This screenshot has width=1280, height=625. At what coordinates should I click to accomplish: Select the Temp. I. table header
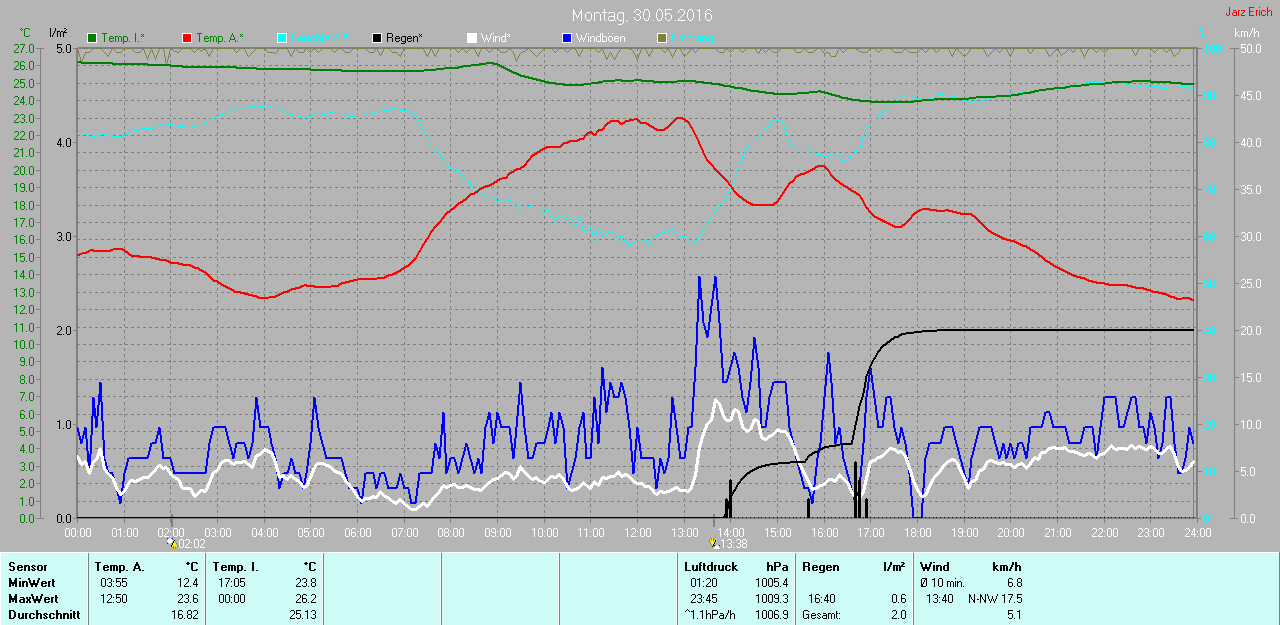(236, 567)
